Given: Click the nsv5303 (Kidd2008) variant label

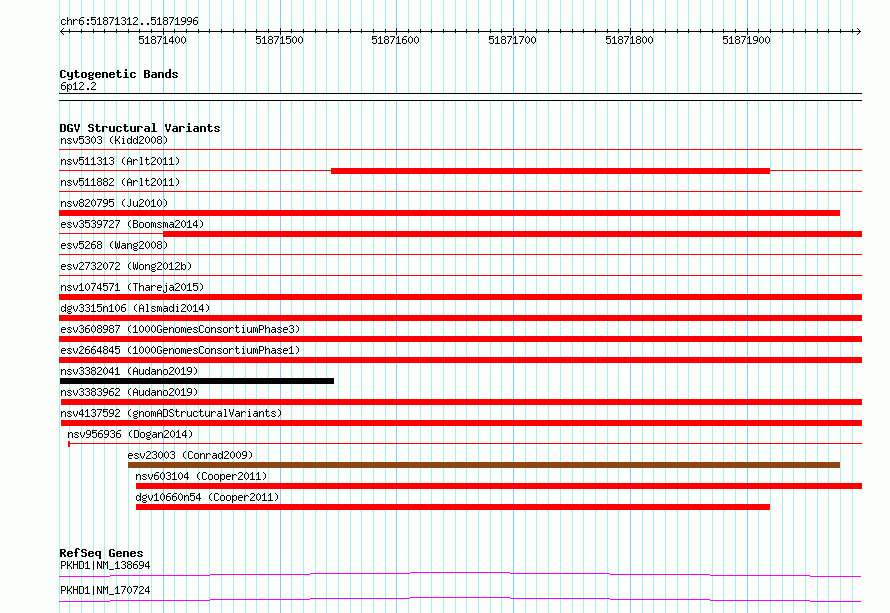Looking at the screenshot, I should click(114, 140).
